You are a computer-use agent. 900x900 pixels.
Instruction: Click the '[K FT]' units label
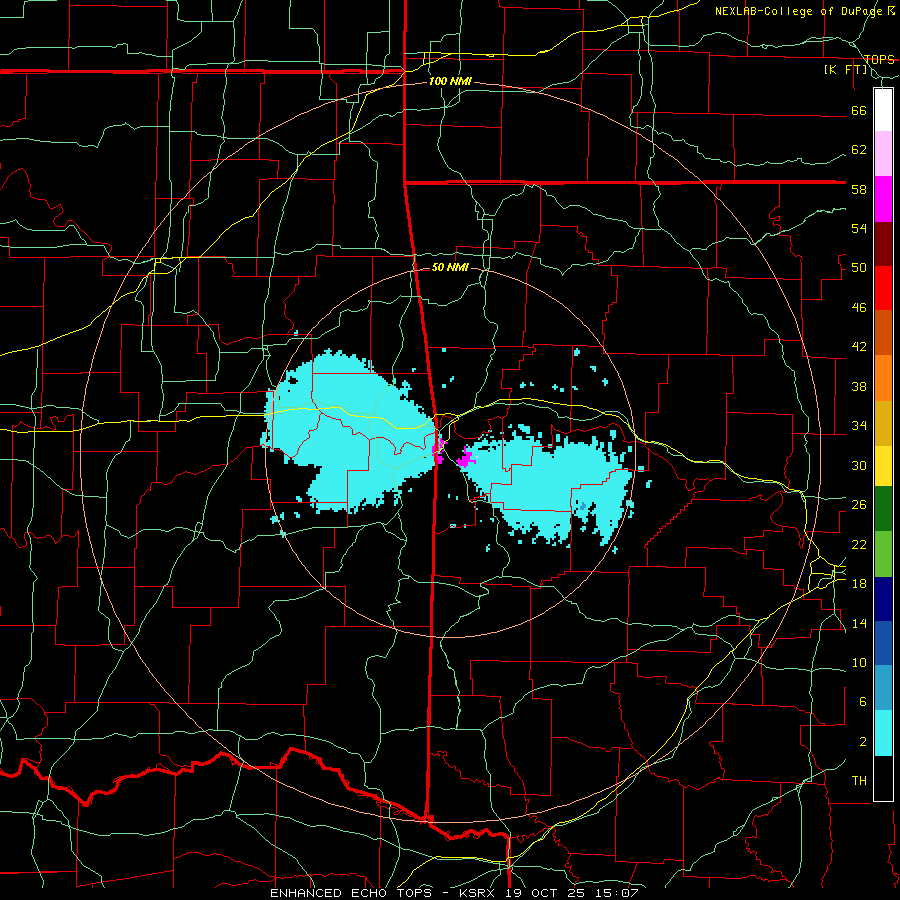pyautogui.click(x=846, y=69)
